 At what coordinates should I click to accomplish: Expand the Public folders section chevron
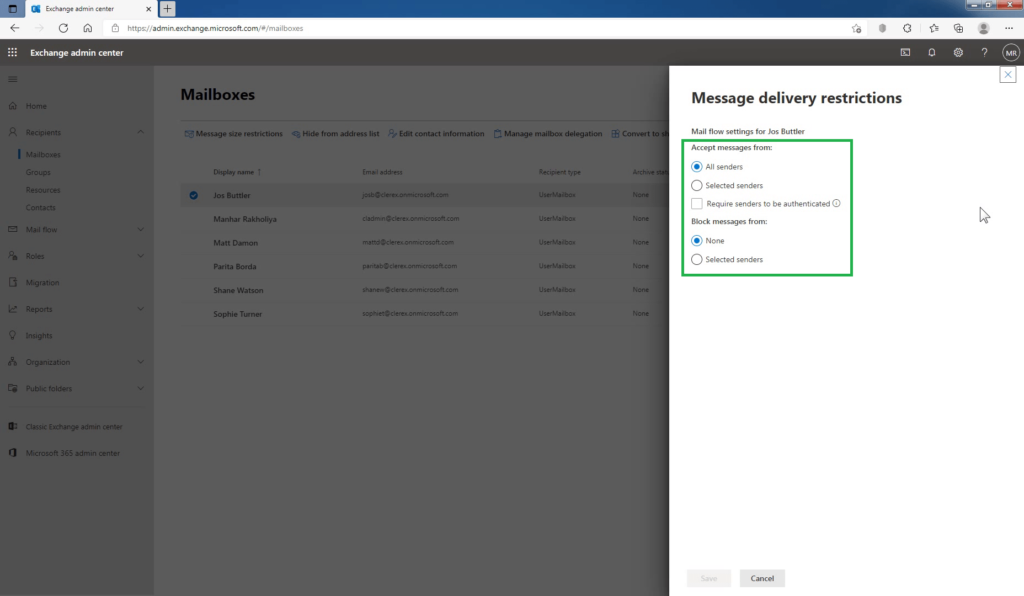140,388
